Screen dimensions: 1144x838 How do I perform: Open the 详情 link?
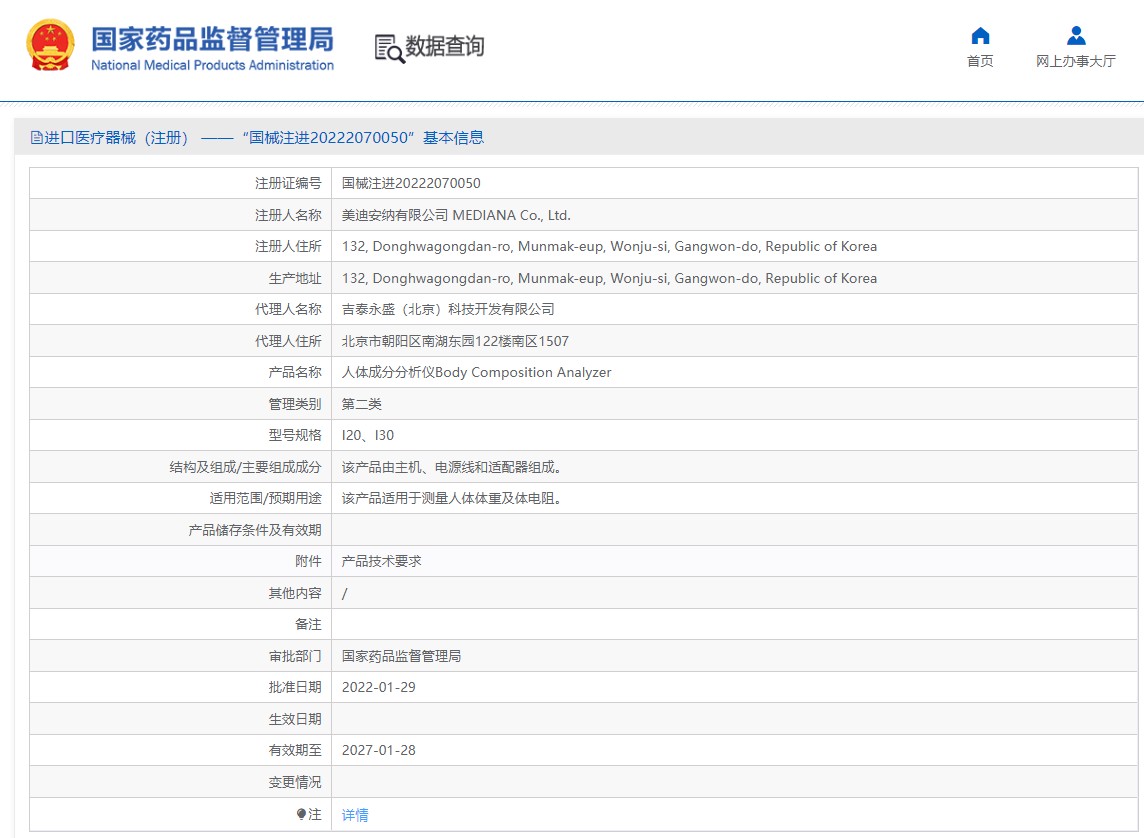[x=355, y=815]
